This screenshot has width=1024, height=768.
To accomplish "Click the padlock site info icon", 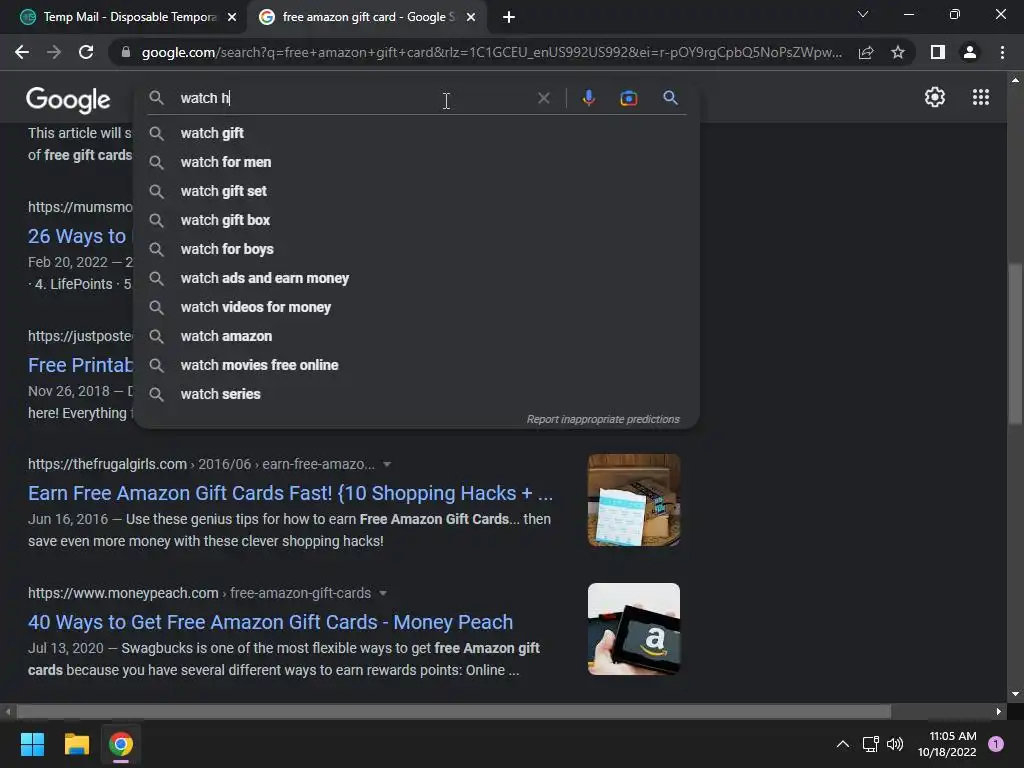I will (126, 52).
